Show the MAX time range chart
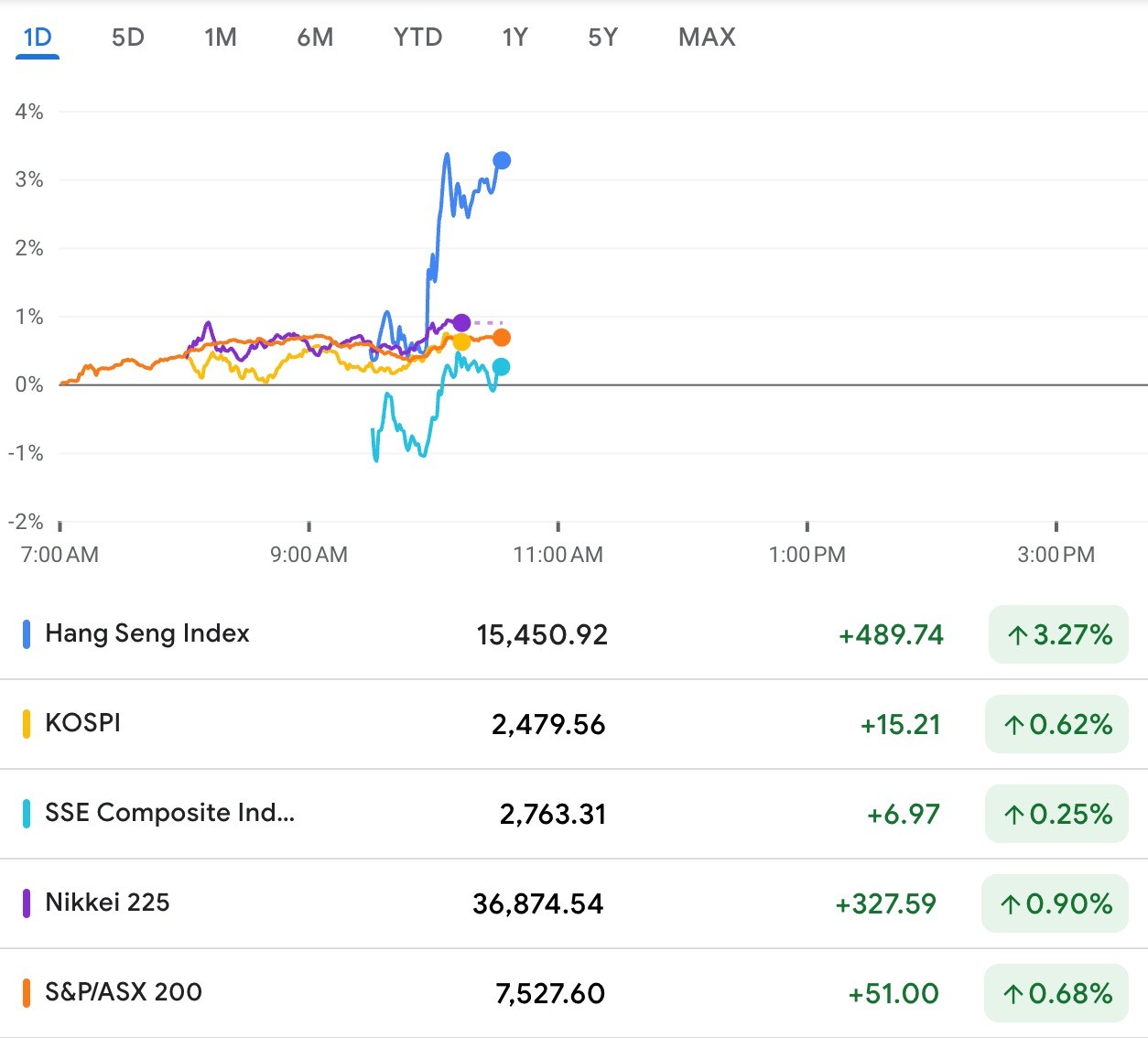The width and height of the screenshot is (1148, 1038). 707,38
